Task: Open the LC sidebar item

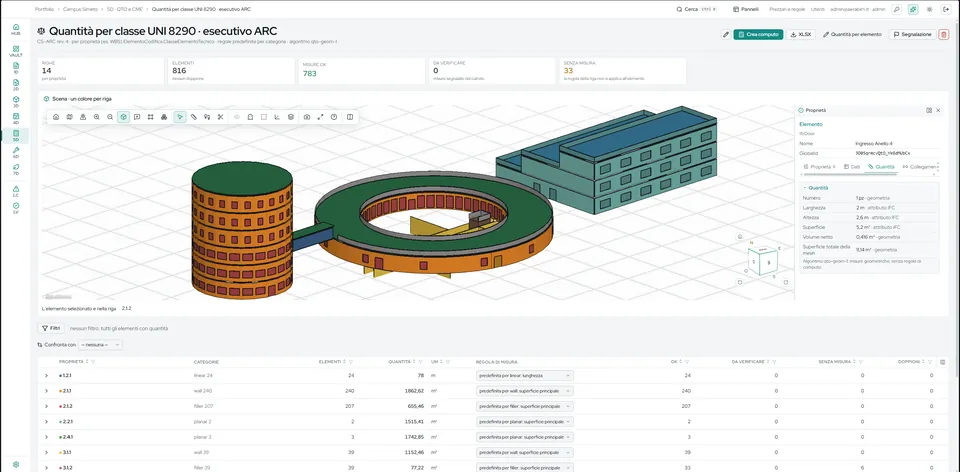Action: 16,191
